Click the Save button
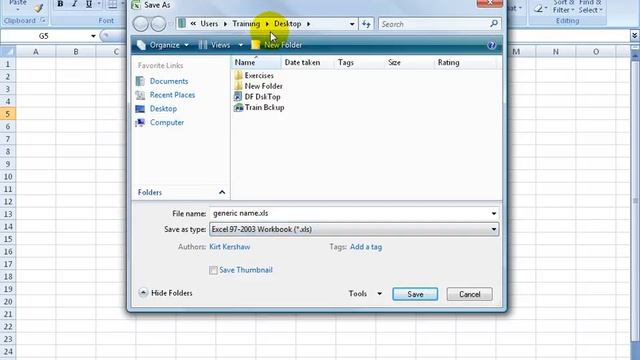 point(415,294)
